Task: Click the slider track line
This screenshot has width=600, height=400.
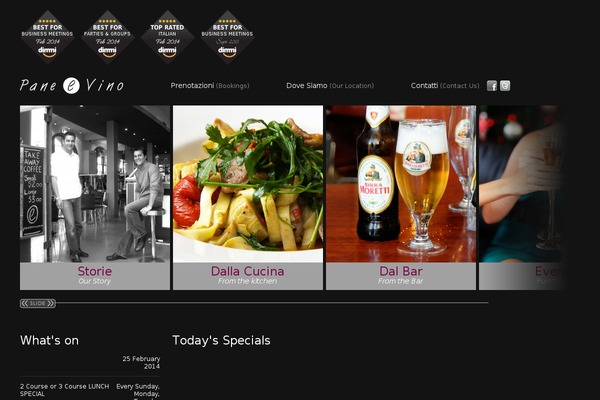Action: tap(272, 303)
